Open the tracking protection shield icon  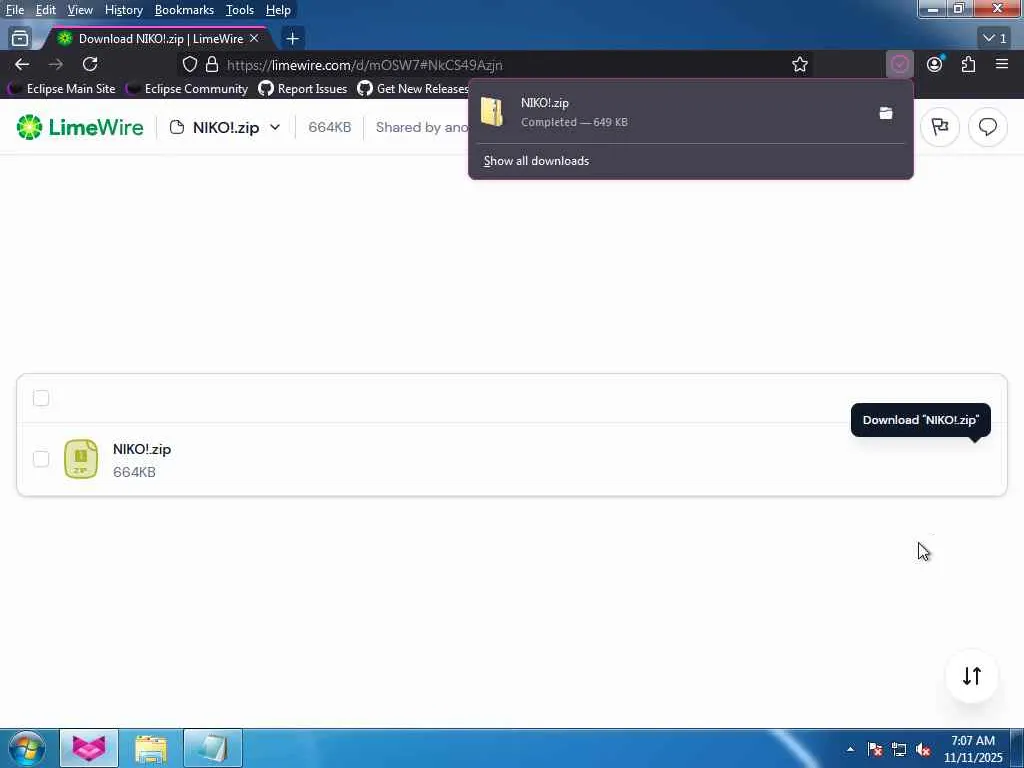pos(189,64)
